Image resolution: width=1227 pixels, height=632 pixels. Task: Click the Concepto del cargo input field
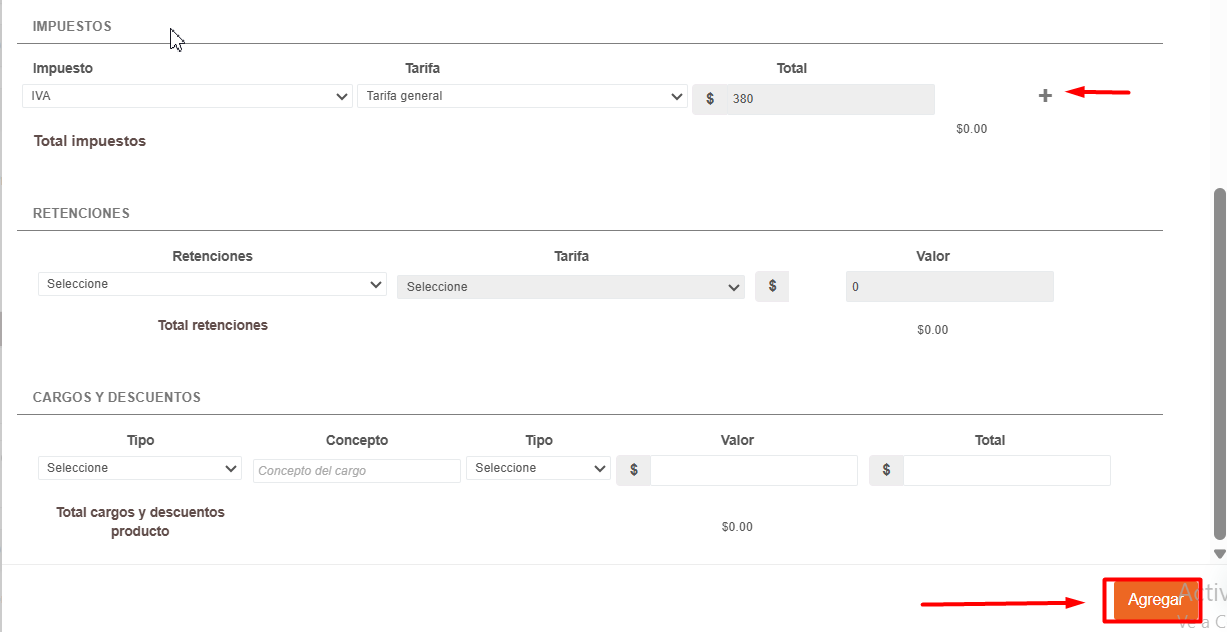[357, 471]
